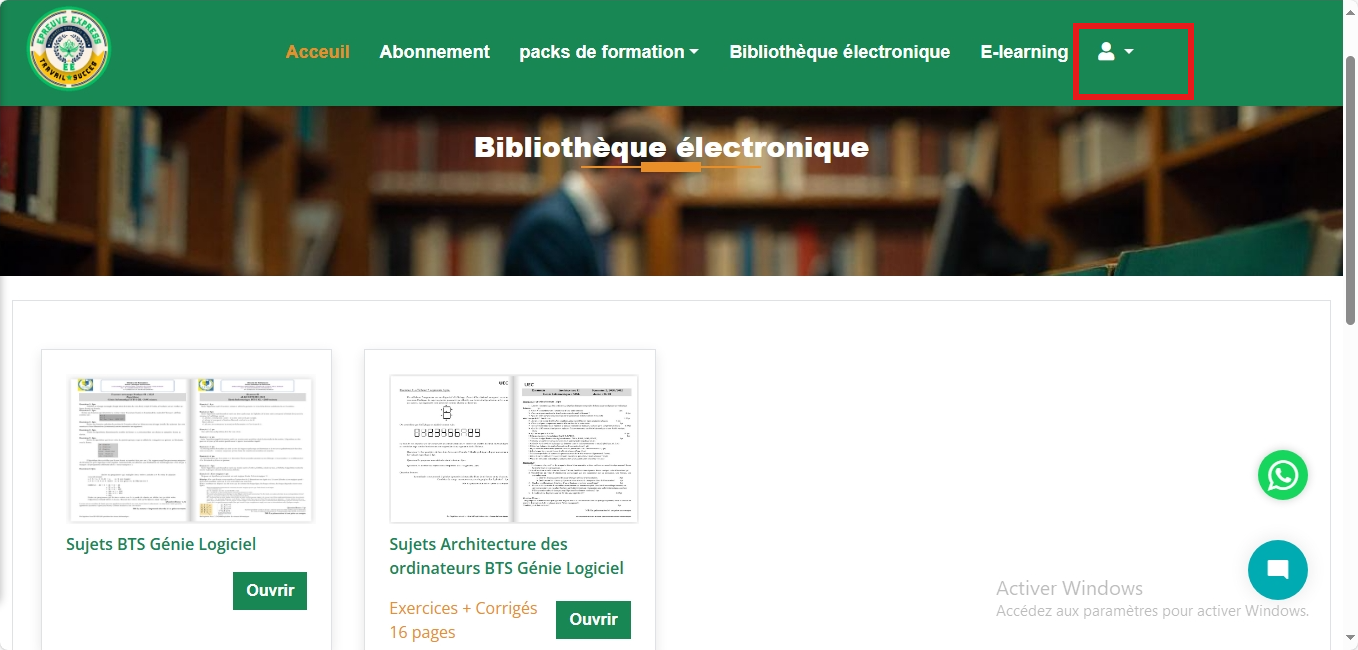Click the user profile icon in navbar
The height and width of the screenshot is (650, 1358).
[1106, 51]
